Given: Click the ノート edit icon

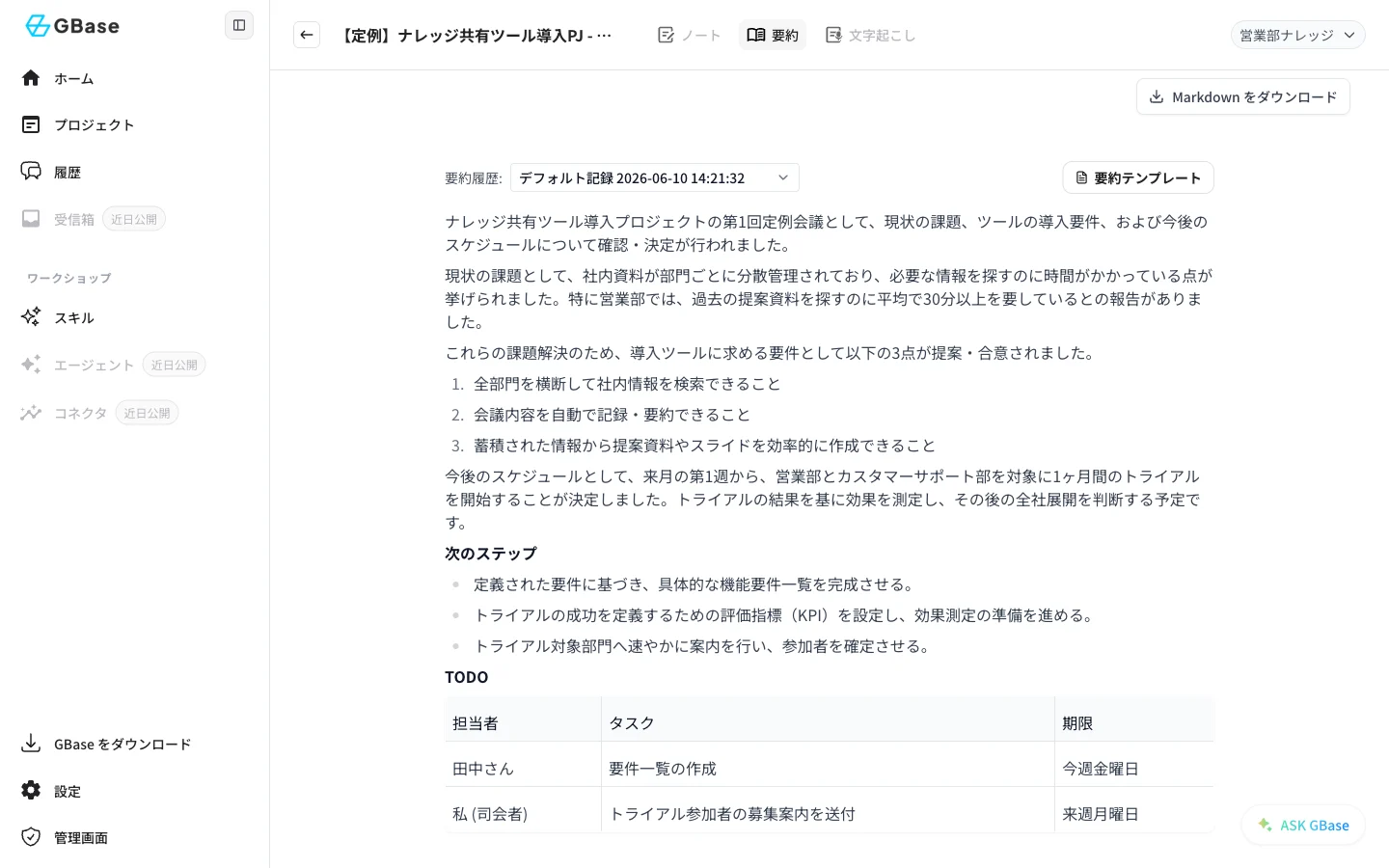Looking at the screenshot, I should (x=666, y=35).
